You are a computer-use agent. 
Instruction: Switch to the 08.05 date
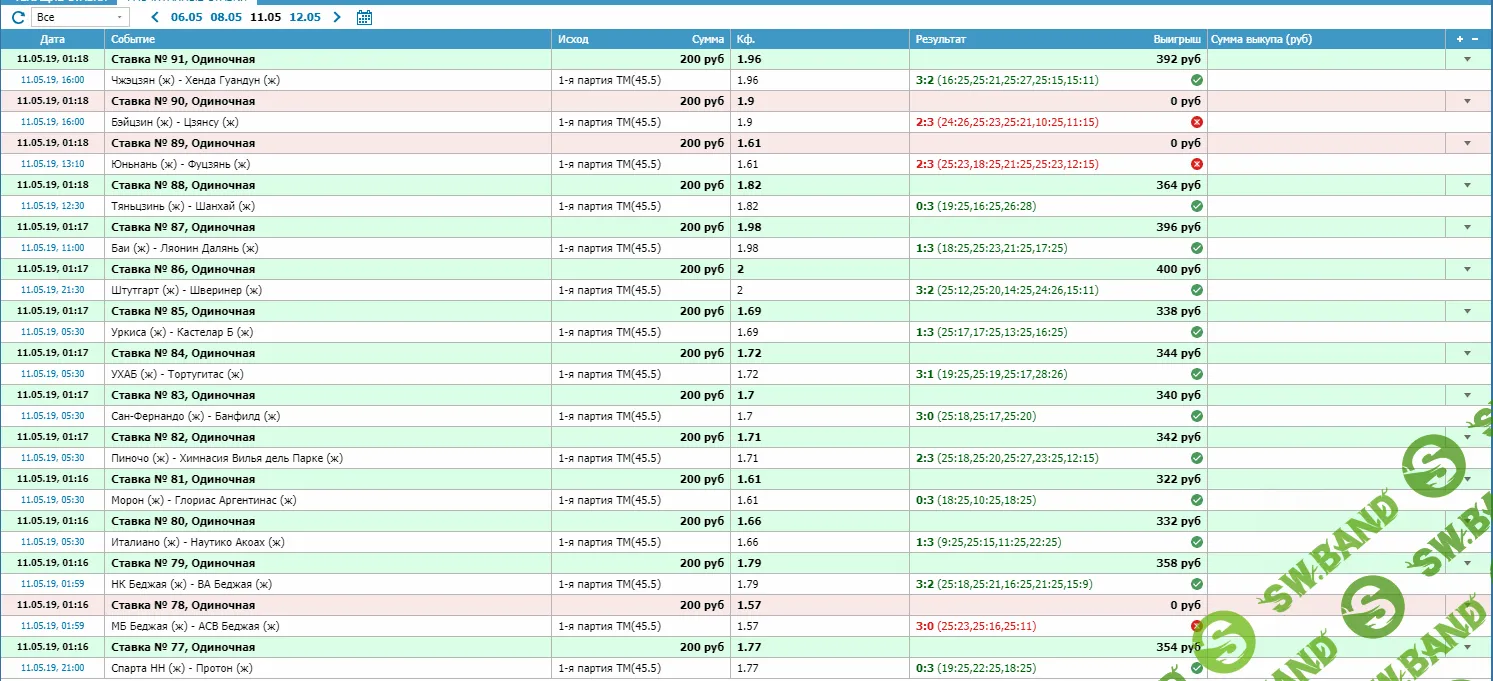(x=226, y=17)
